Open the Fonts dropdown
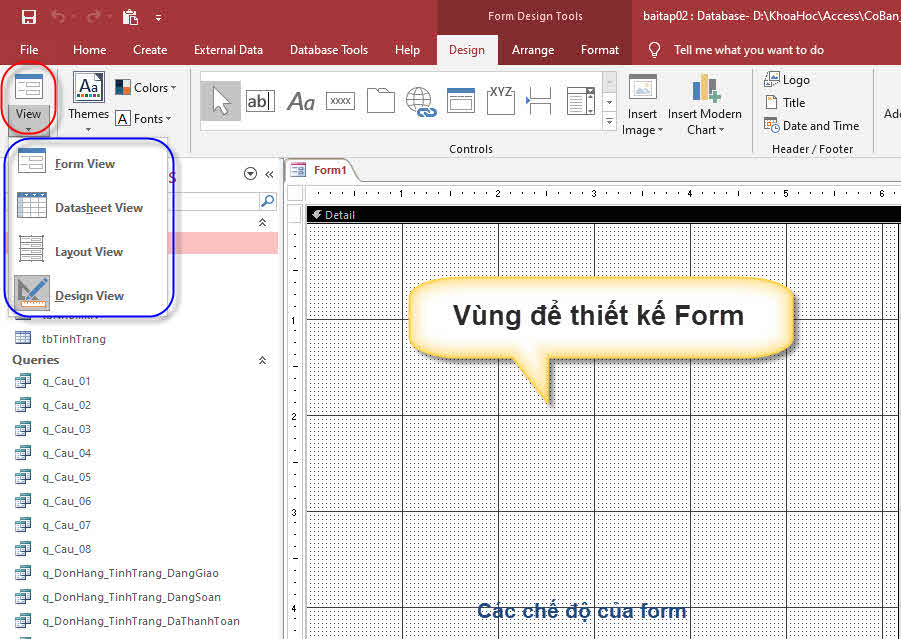901x639 pixels. click(143, 118)
